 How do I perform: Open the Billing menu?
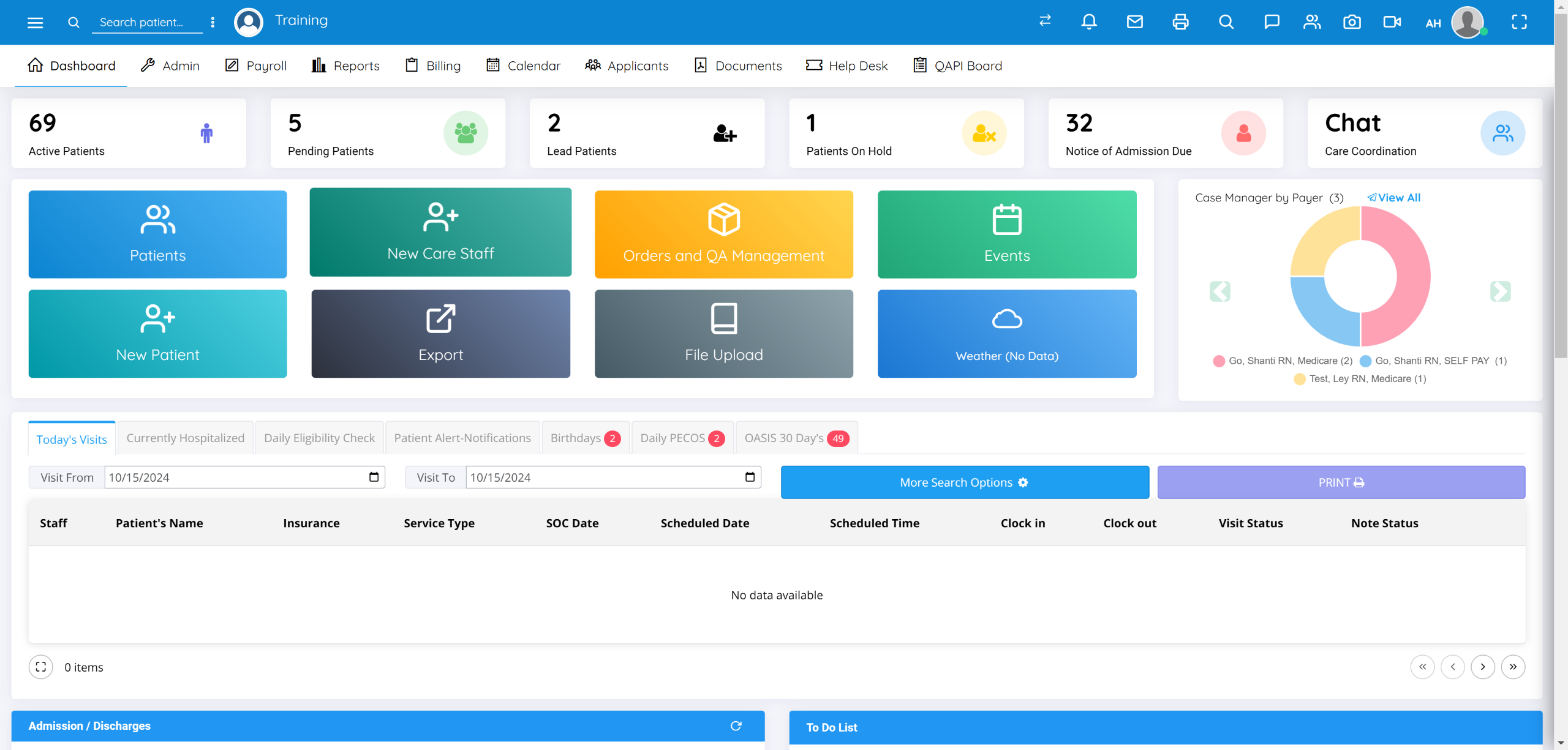tap(433, 66)
